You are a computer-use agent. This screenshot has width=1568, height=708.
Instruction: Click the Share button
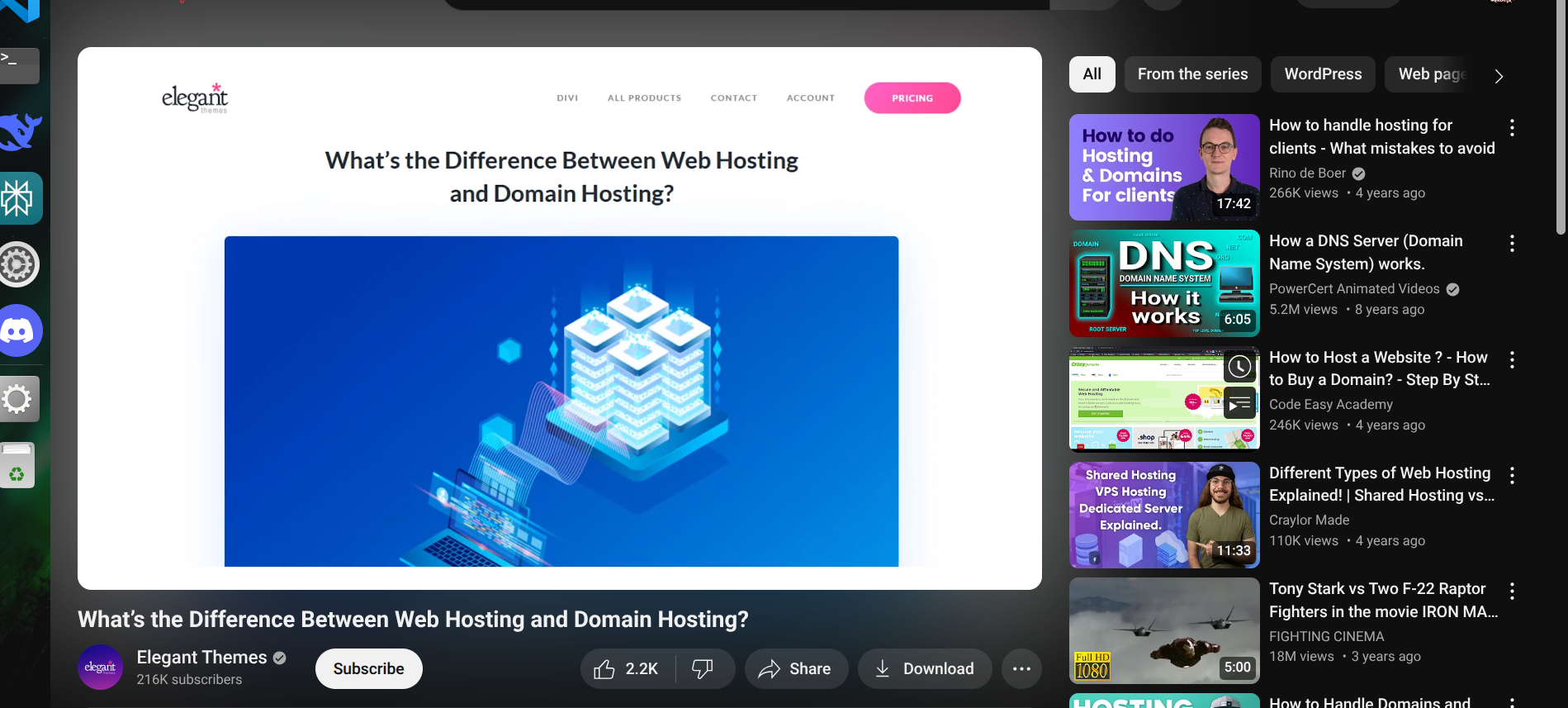(x=796, y=669)
